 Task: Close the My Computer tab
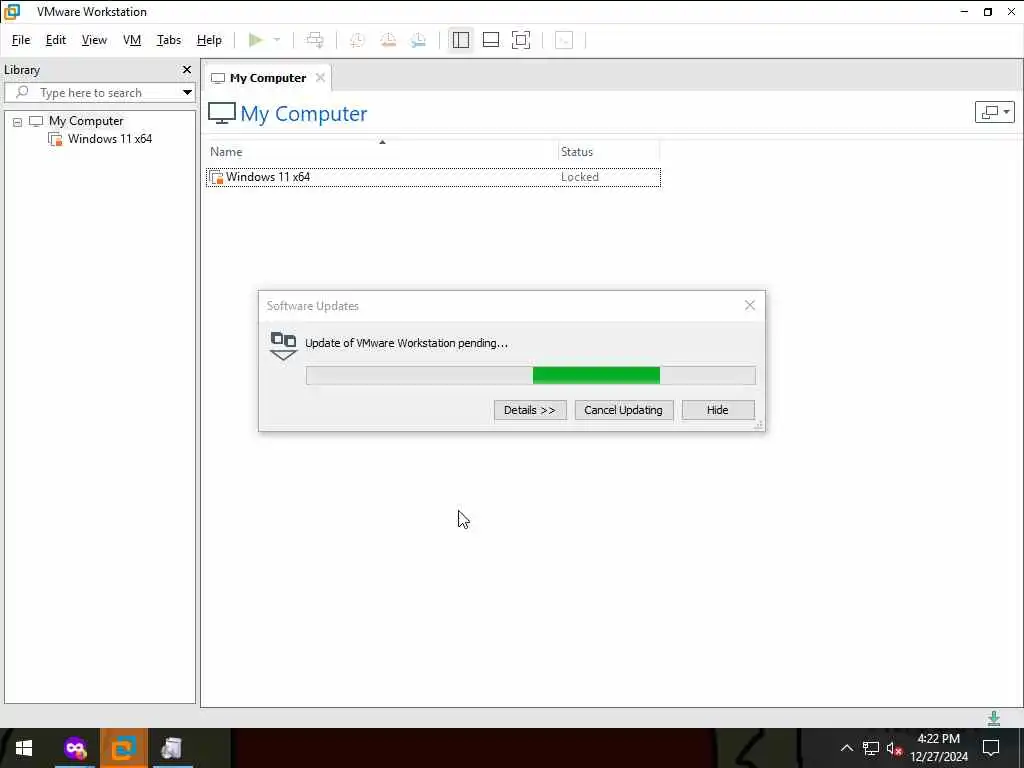(320, 77)
